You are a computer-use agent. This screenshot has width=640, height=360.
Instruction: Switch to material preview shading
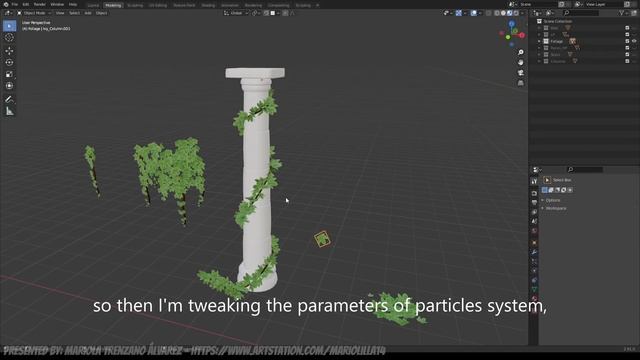coord(509,13)
